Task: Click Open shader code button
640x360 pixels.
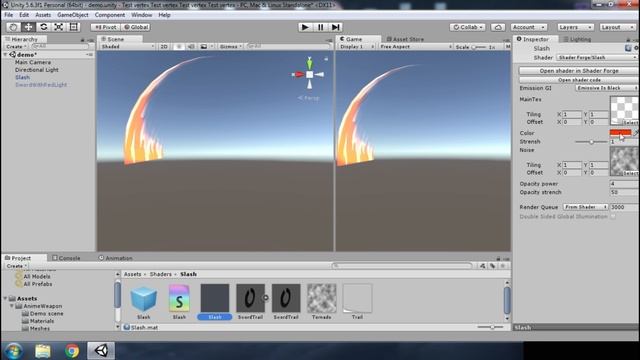Action: coord(579,80)
